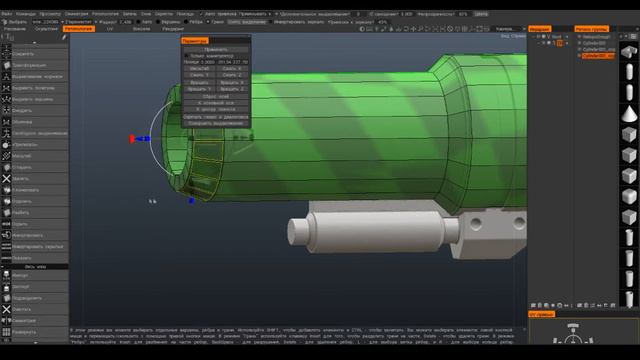Click the Развернуть icon
This screenshot has width=640, height=360.
pos(6,332)
